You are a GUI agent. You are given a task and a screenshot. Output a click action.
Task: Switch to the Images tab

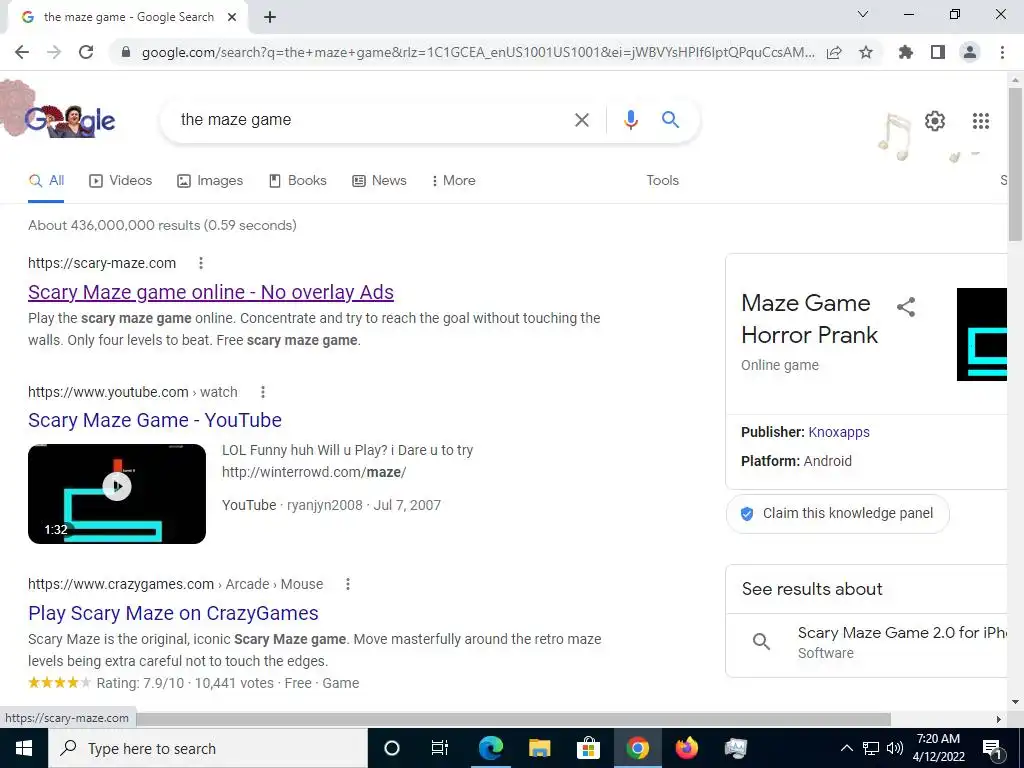coord(210,181)
